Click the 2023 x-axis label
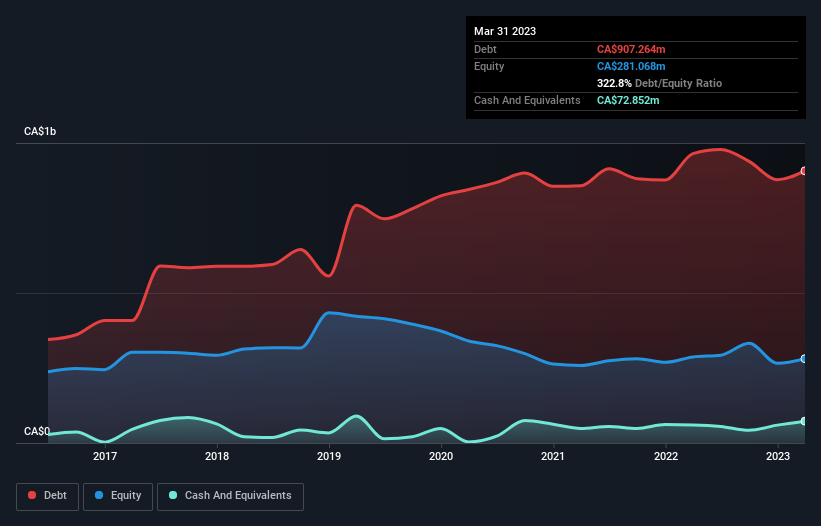 pyautogui.click(x=778, y=456)
